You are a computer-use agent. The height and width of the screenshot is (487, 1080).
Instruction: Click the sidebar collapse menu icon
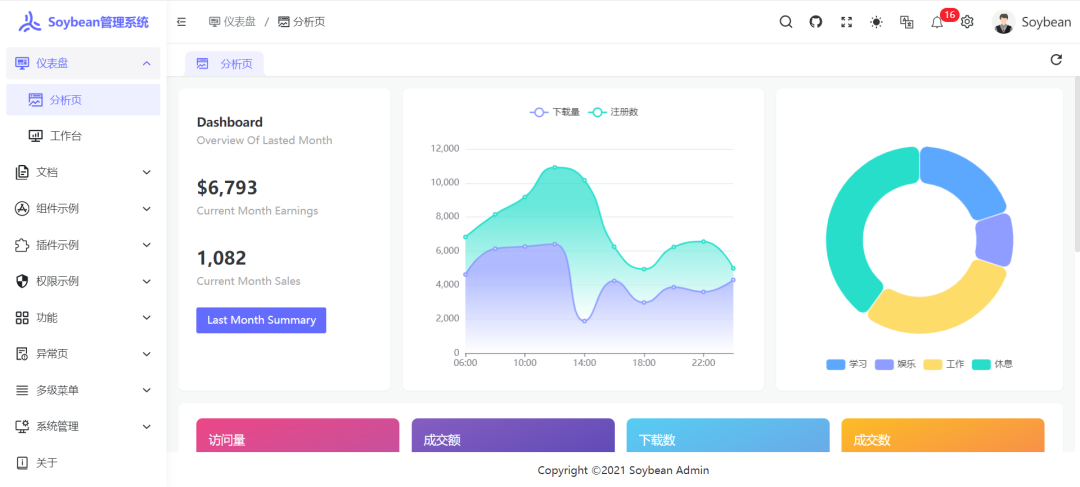point(181,22)
